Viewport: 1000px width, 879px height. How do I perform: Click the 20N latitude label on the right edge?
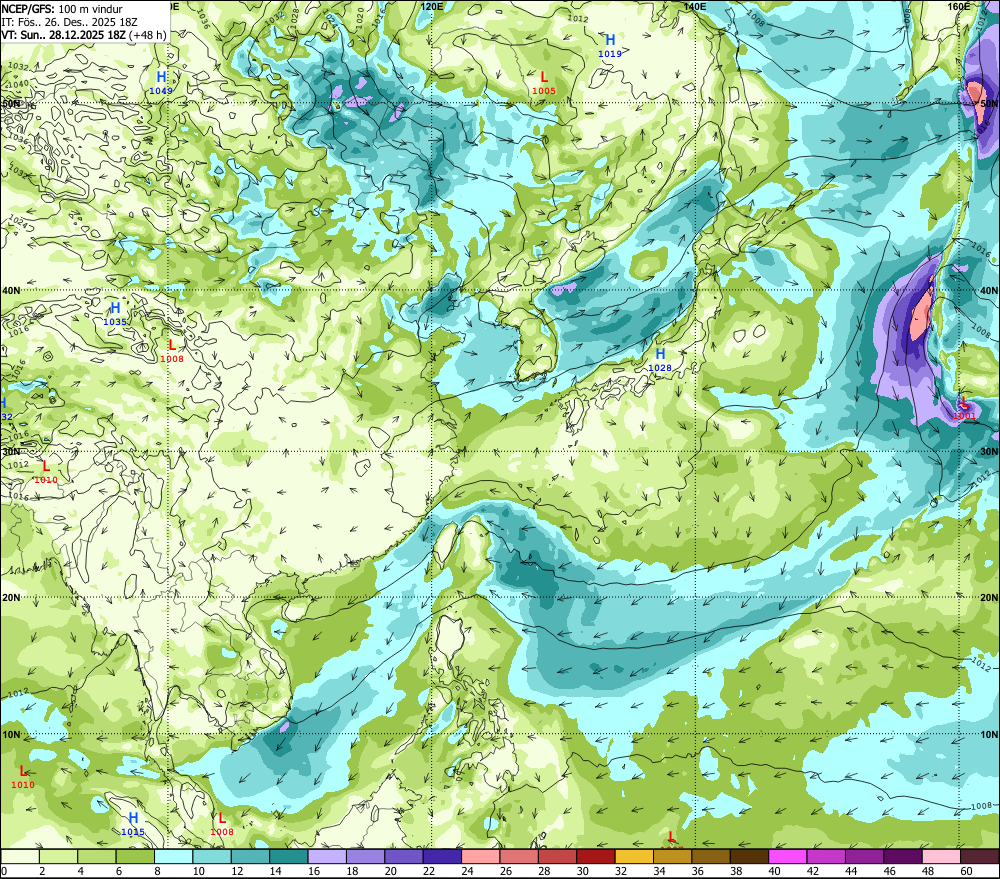pyautogui.click(x=989, y=598)
